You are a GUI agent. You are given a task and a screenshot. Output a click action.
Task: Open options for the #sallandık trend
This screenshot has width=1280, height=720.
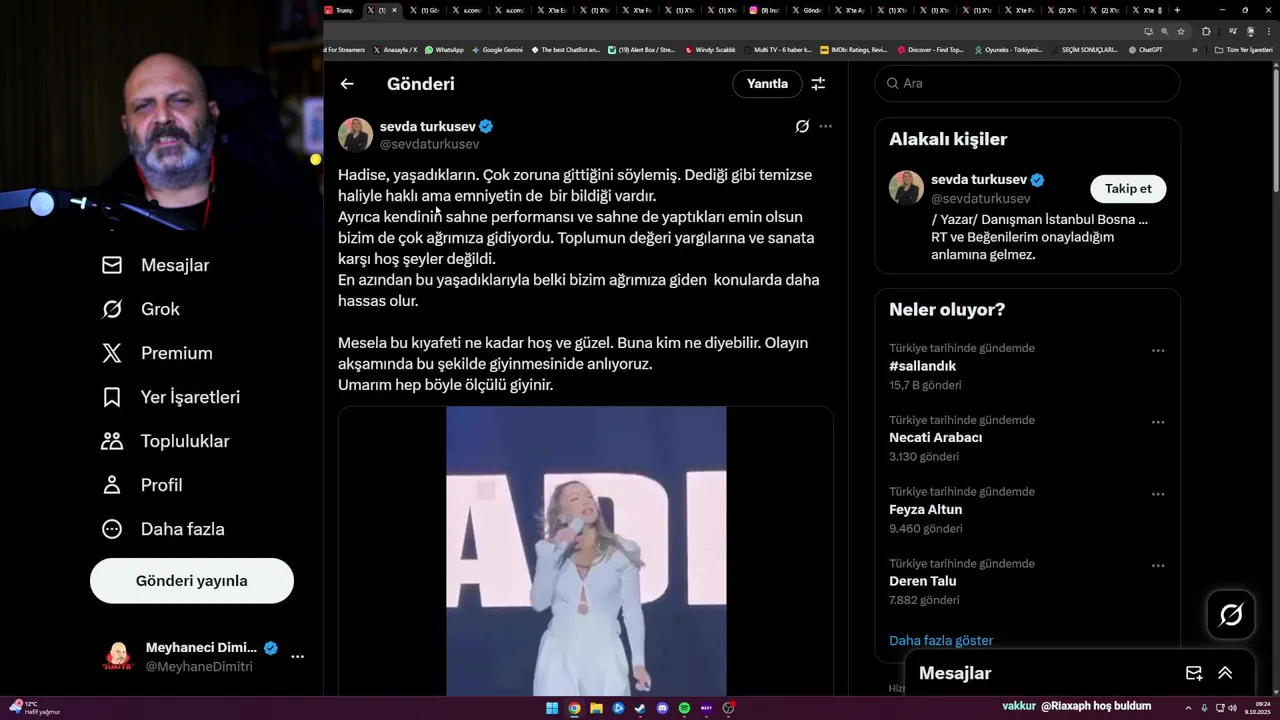tap(1158, 351)
